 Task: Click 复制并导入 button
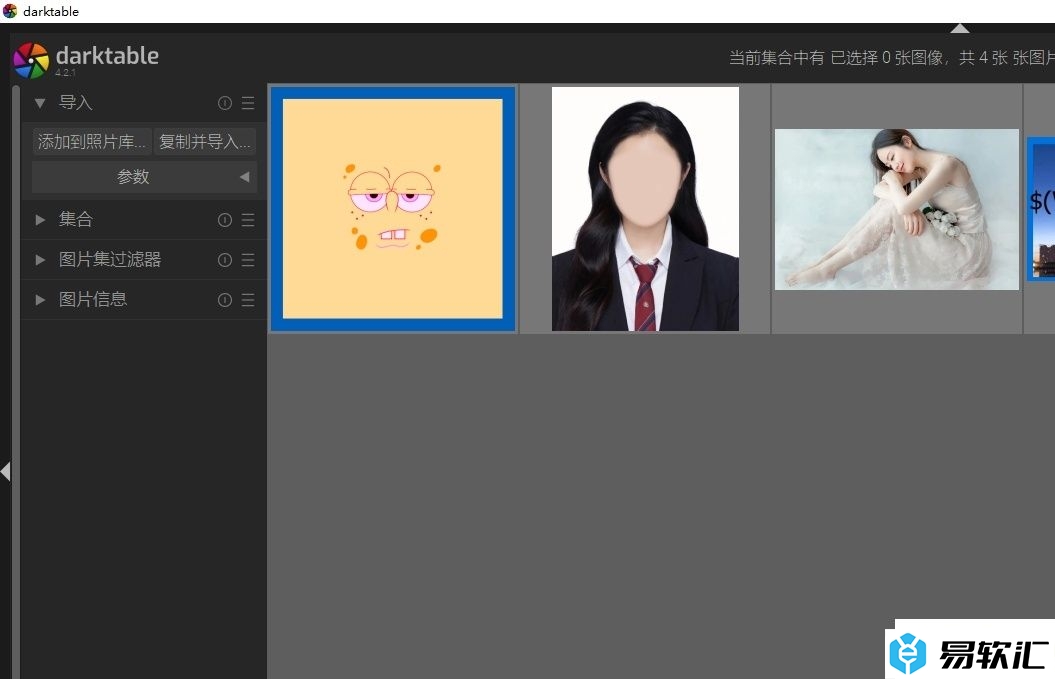pyautogui.click(x=205, y=141)
